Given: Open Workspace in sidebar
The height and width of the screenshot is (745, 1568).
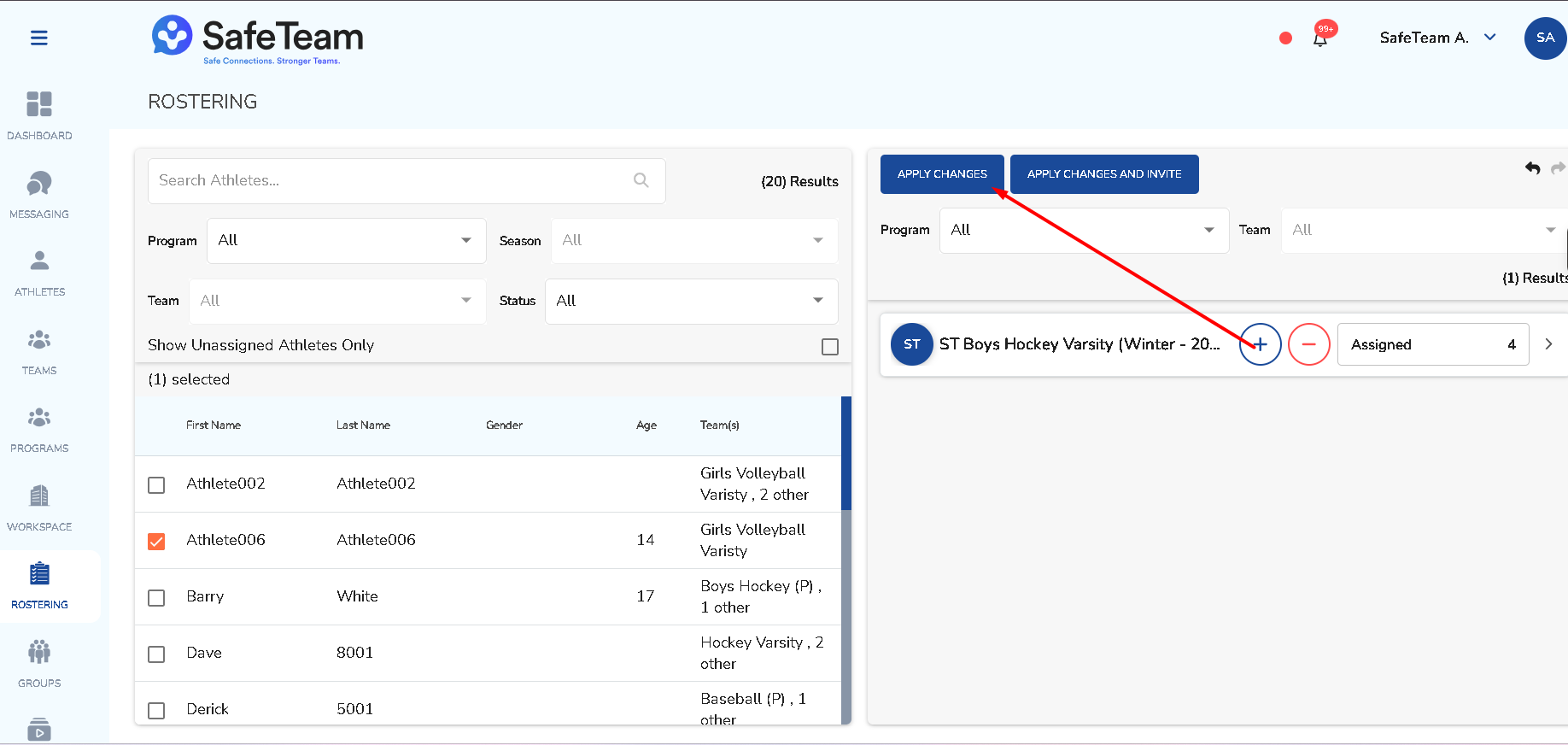Looking at the screenshot, I should coord(39,507).
